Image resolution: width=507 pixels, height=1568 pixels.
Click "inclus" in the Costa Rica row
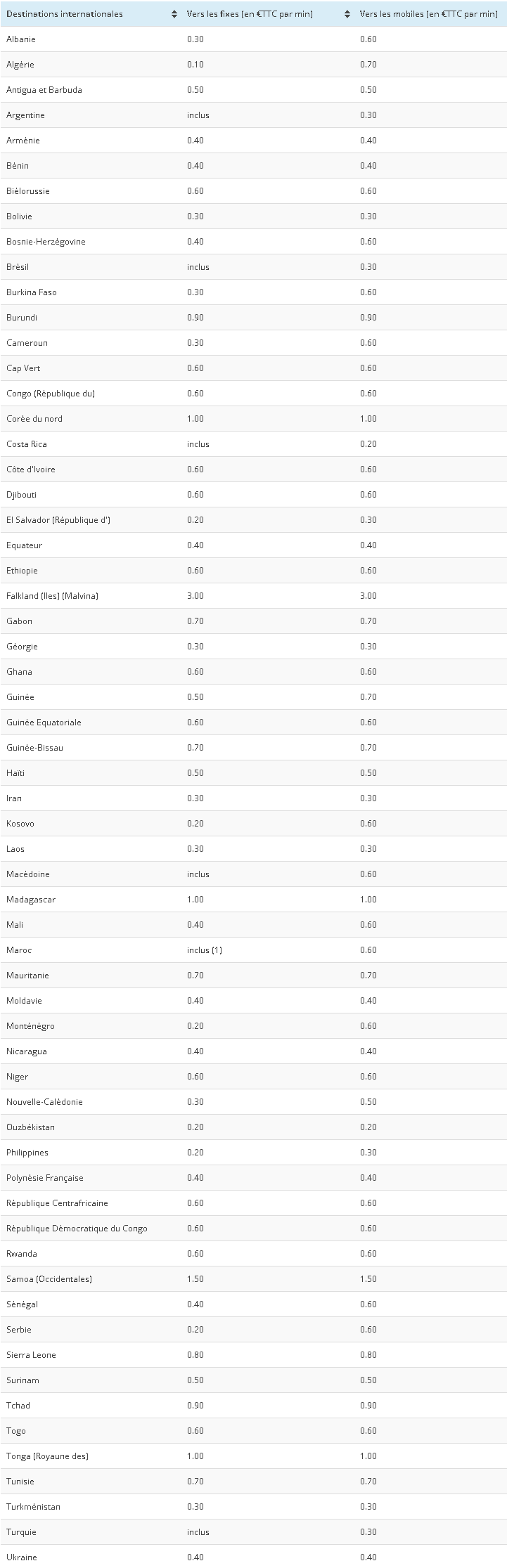click(x=198, y=444)
